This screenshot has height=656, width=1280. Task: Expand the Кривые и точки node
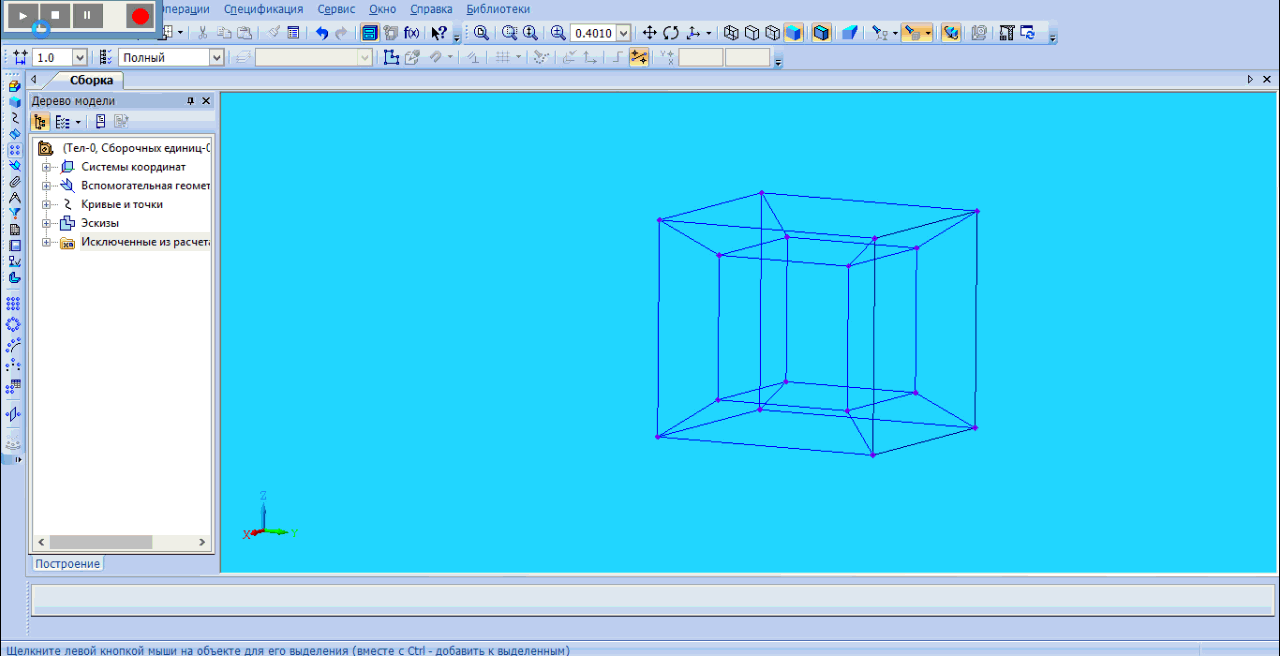click(46, 204)
